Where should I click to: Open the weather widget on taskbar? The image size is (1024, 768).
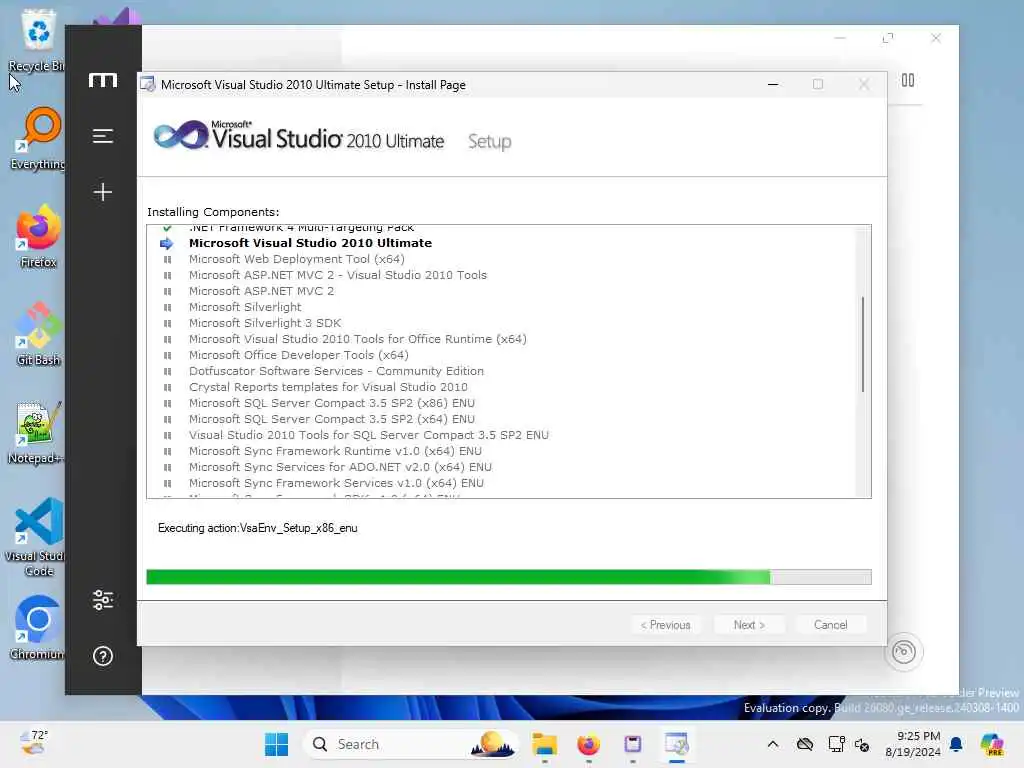point(34,743)
